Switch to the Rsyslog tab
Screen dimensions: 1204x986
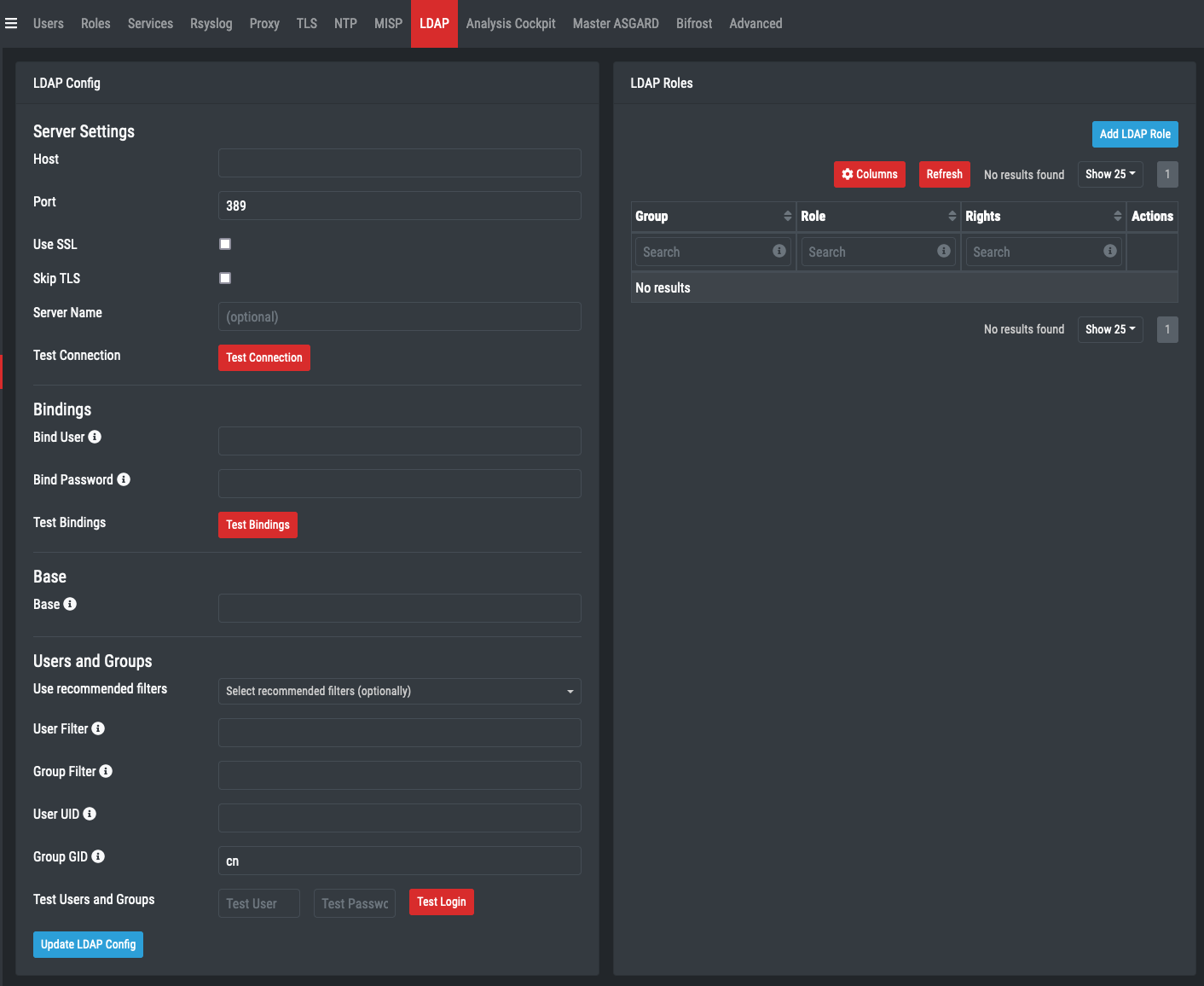point(211,24)
